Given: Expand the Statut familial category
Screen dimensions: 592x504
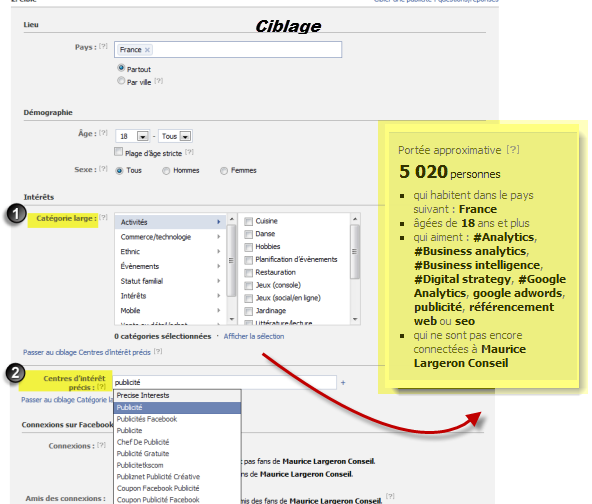Looking at the screenshot, I should pos(171,281).
